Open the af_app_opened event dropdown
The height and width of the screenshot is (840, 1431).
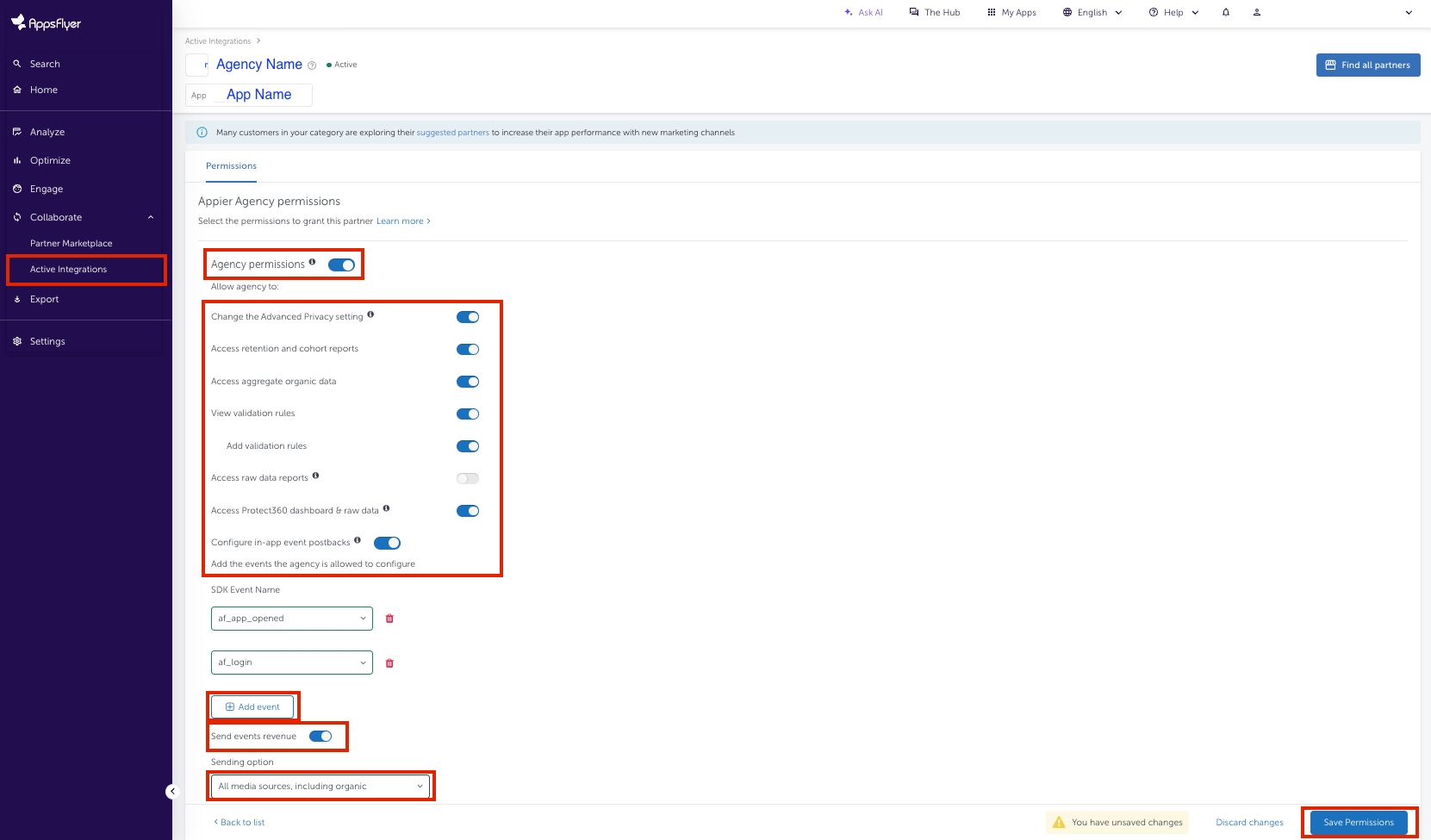(x=291, y=619)
